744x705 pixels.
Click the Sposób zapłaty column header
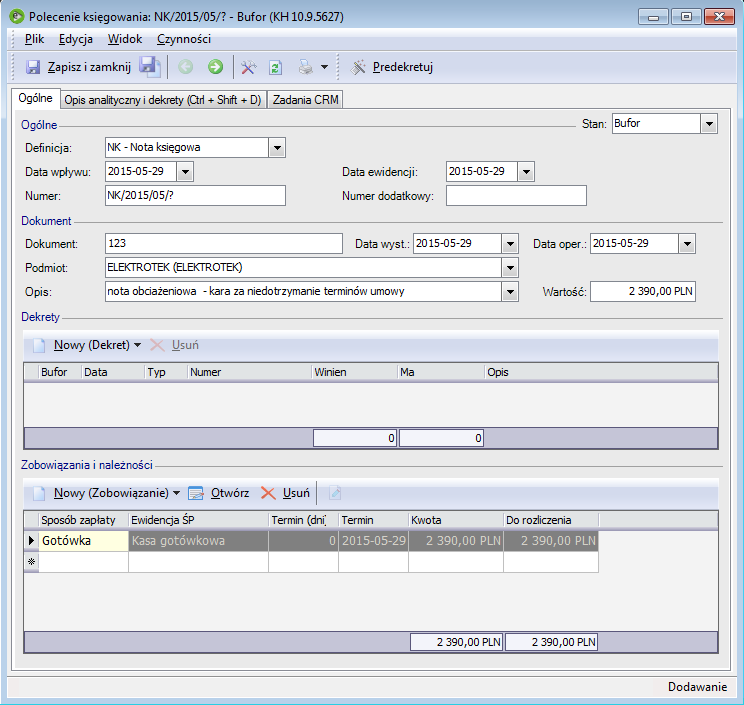[84, 520]
